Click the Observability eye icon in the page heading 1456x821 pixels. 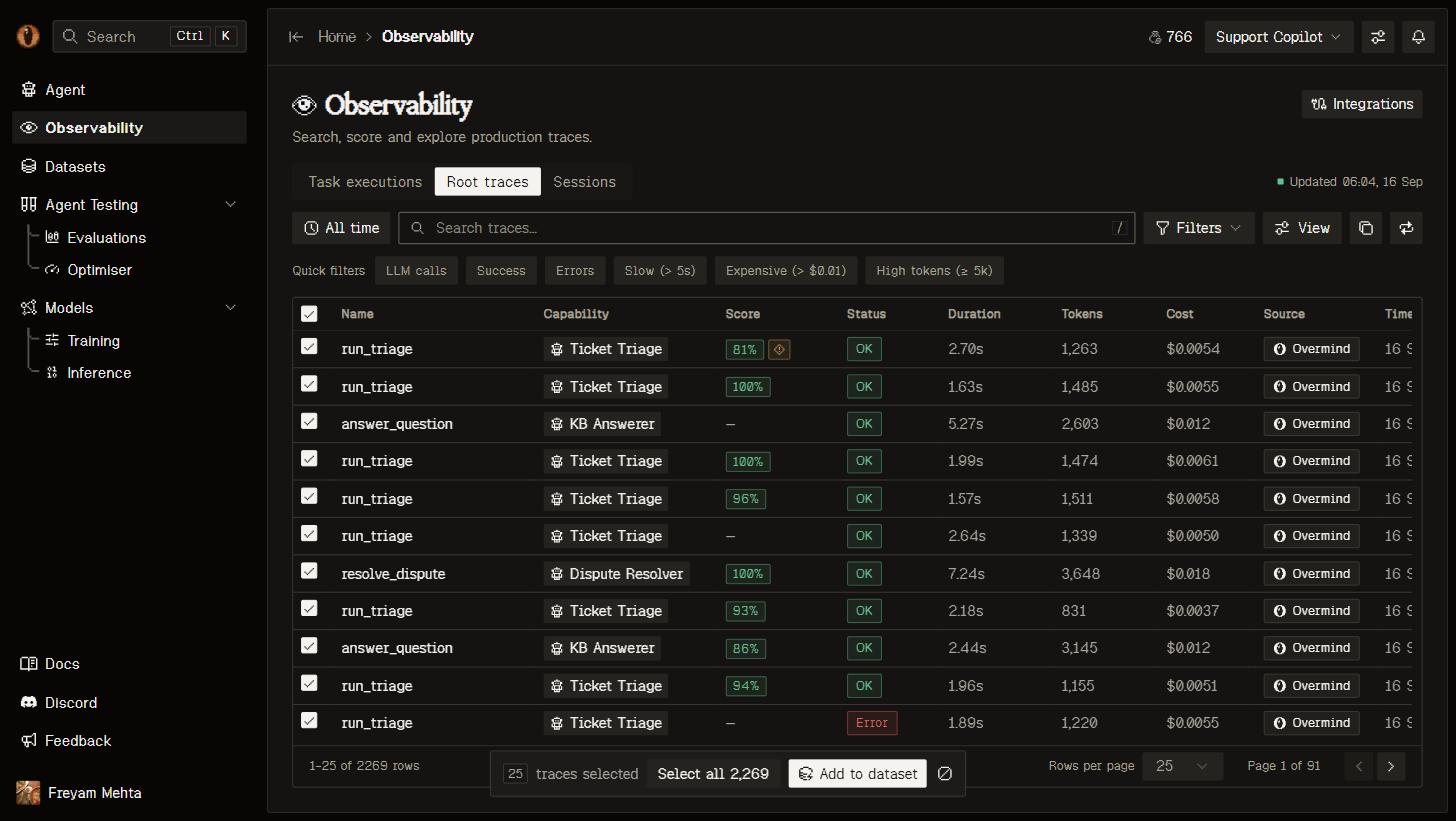[304, 105]
